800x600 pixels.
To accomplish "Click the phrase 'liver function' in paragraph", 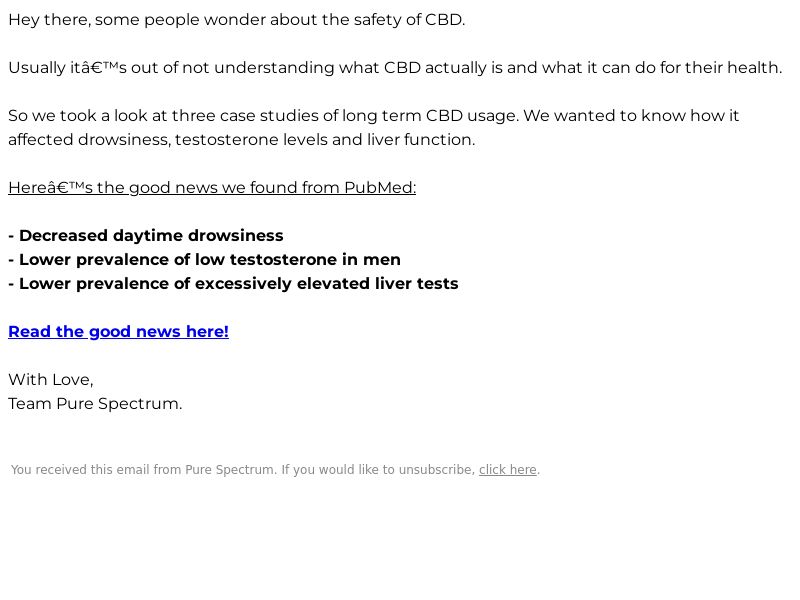I will pyautogui.click(x=421, y=140).
